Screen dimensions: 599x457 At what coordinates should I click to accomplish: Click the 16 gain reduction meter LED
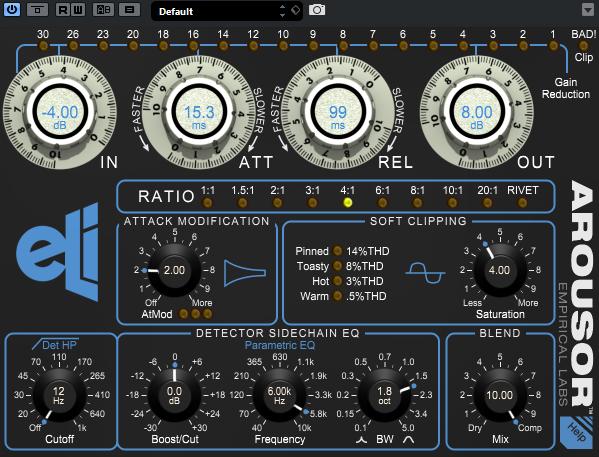coord(193,46)
